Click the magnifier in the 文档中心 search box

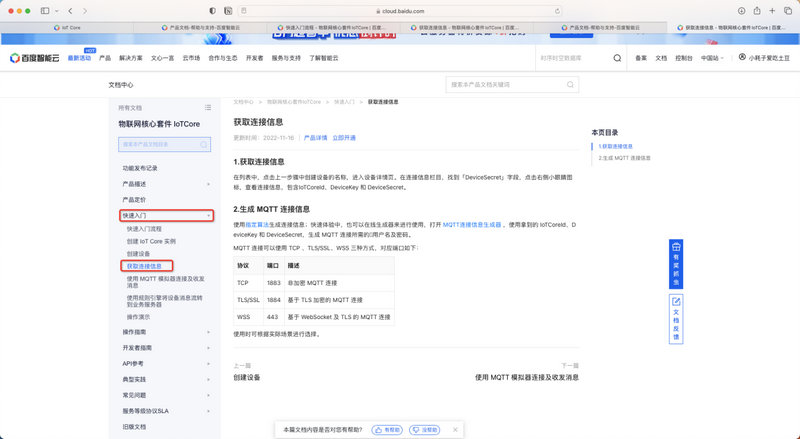click(570, 85)
